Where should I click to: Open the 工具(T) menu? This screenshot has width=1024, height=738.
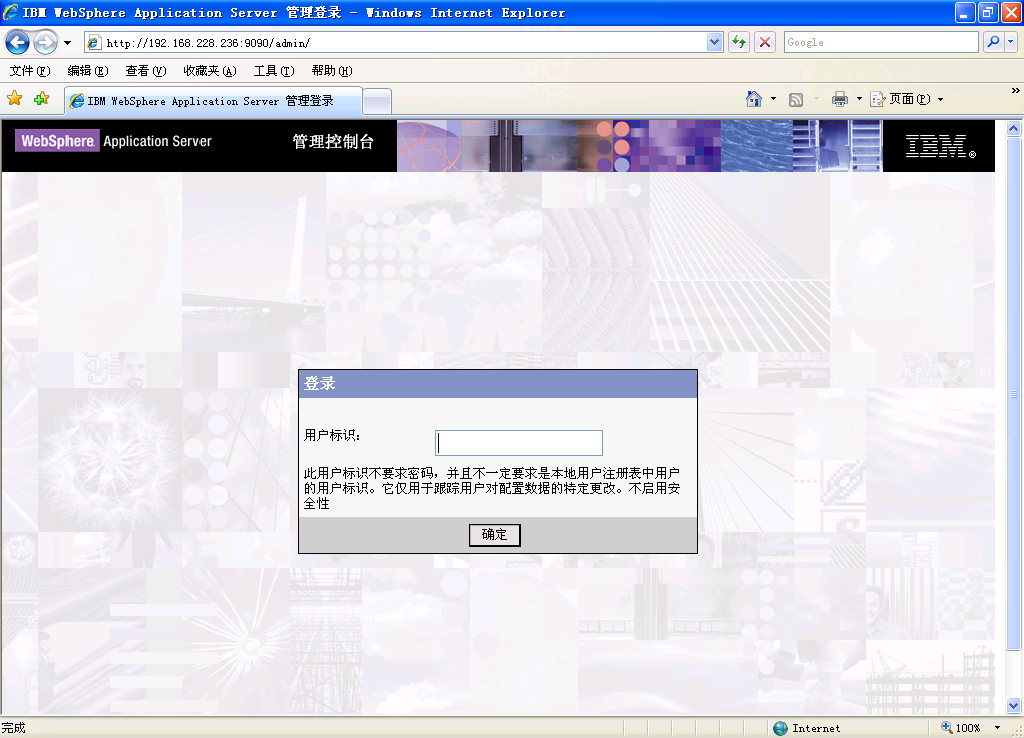(273, 71)
